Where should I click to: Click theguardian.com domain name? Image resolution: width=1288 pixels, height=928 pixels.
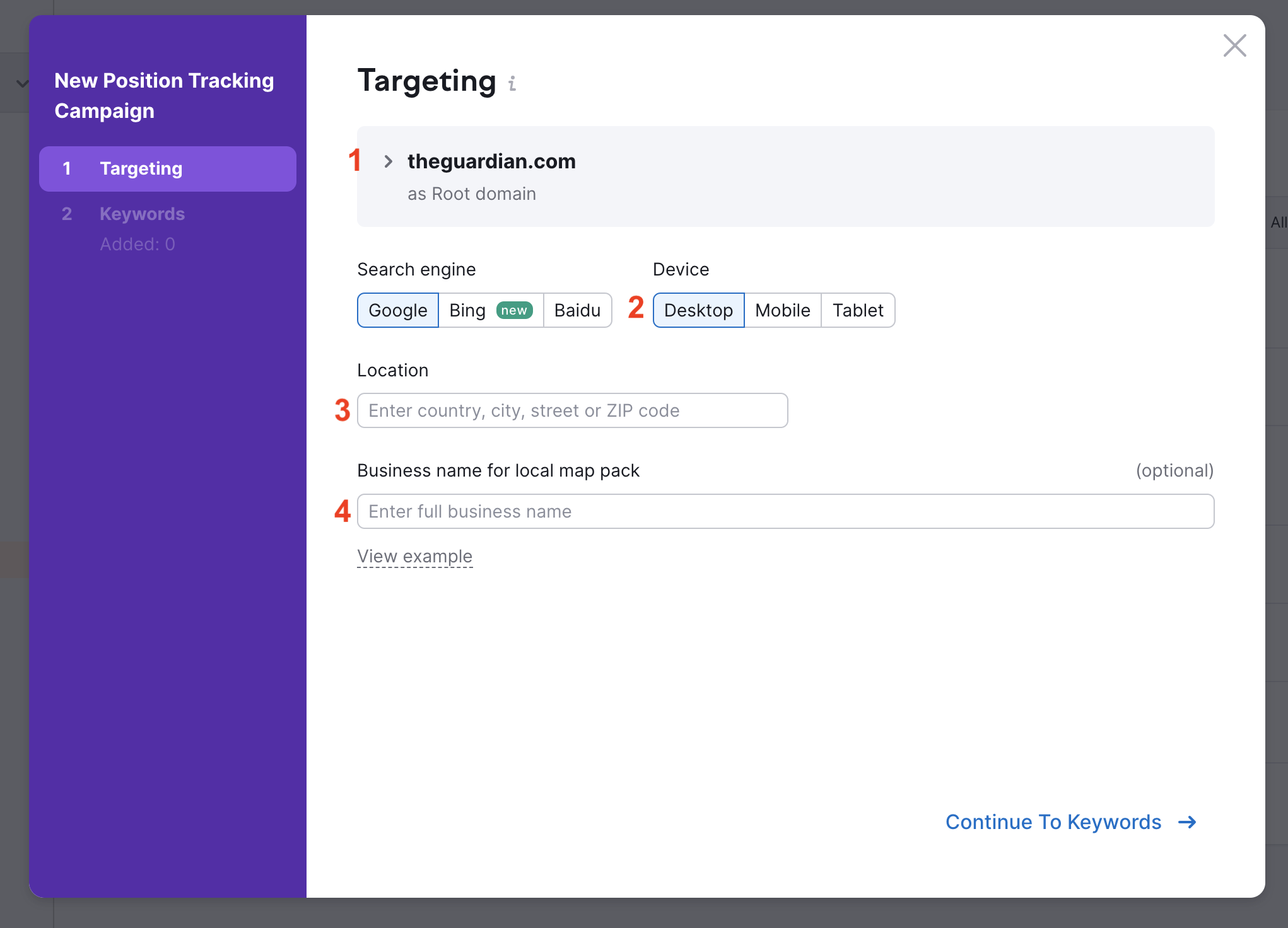pos(491,161)
